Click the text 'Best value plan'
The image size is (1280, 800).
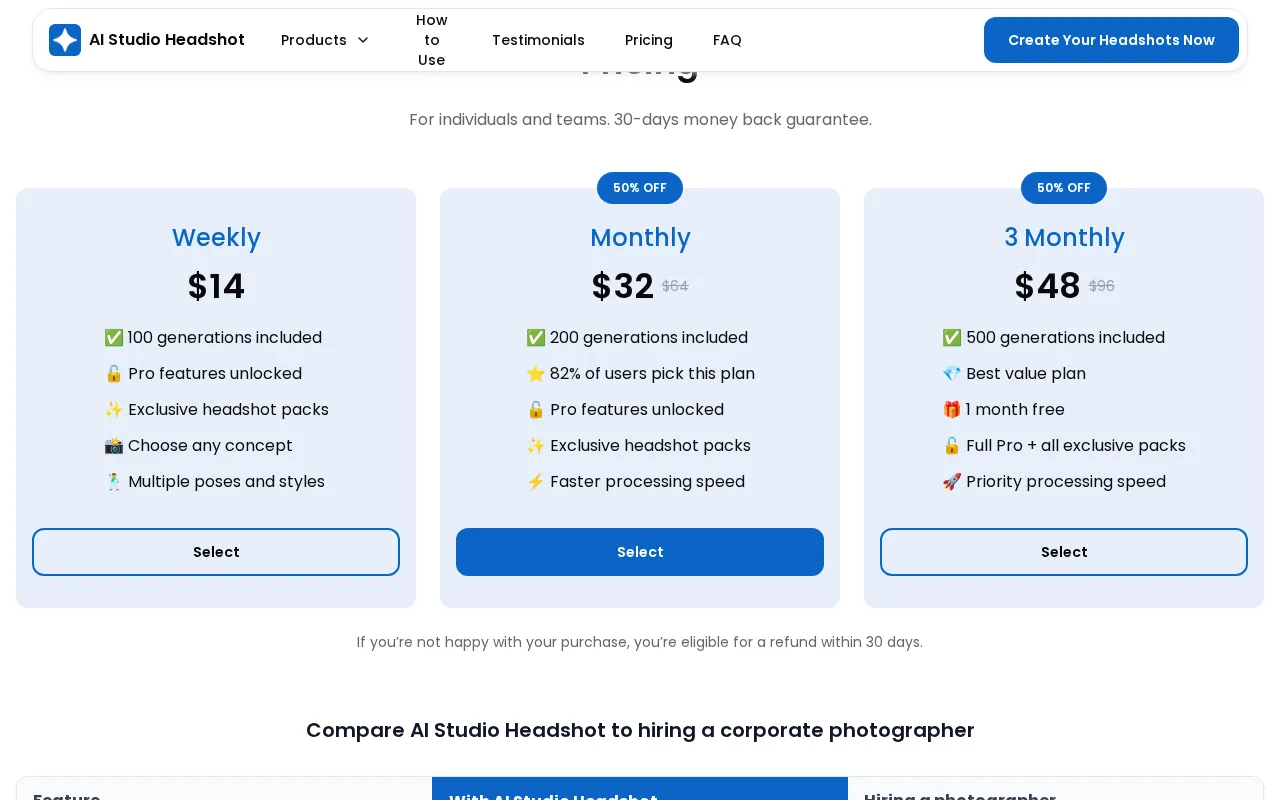[1026, 374]
